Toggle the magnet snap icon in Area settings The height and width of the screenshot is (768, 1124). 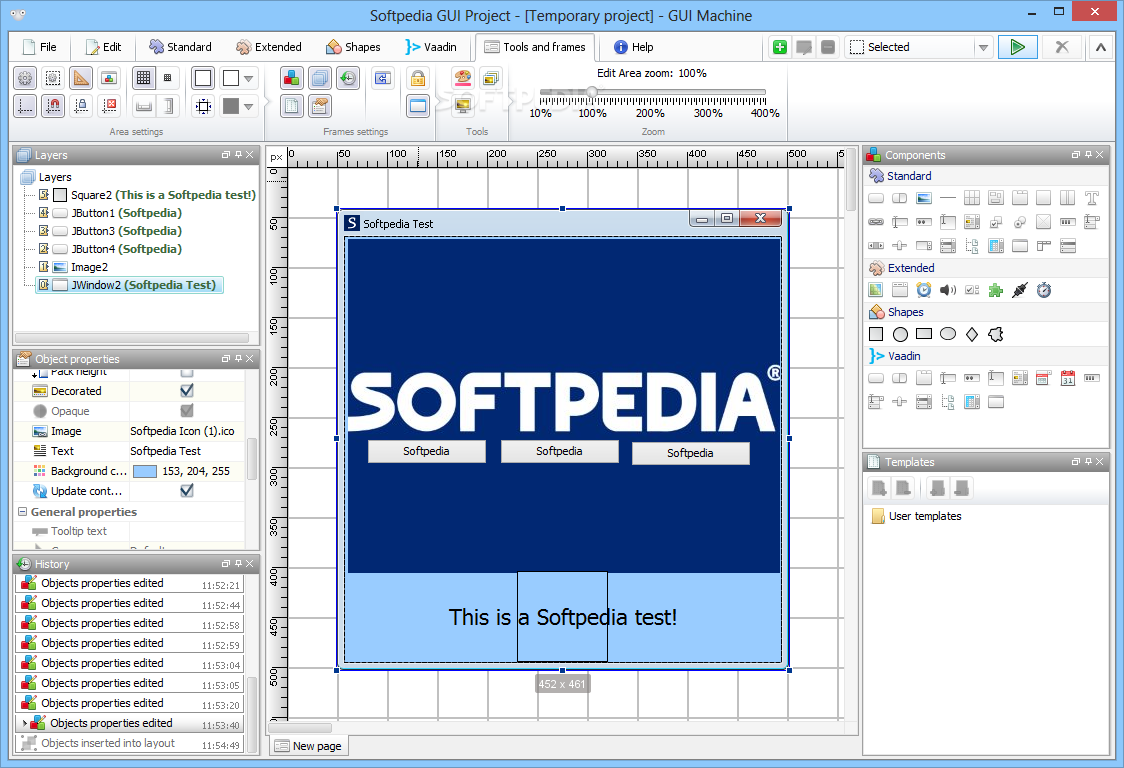(x=53, y=106)
